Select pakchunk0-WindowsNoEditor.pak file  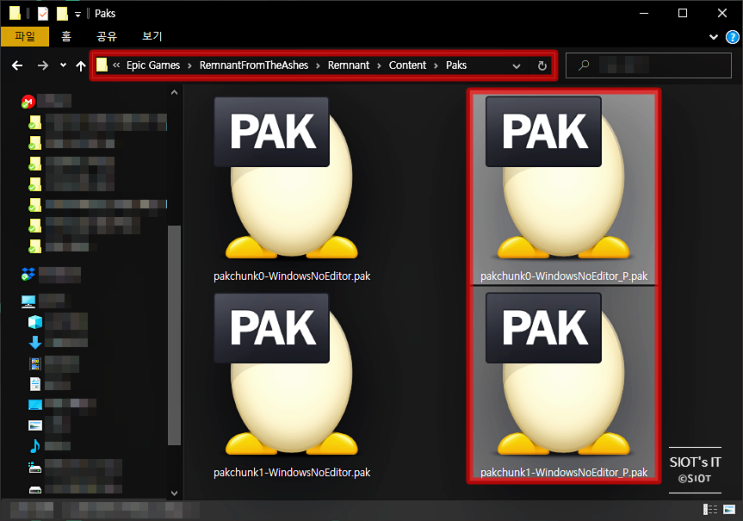291,190
